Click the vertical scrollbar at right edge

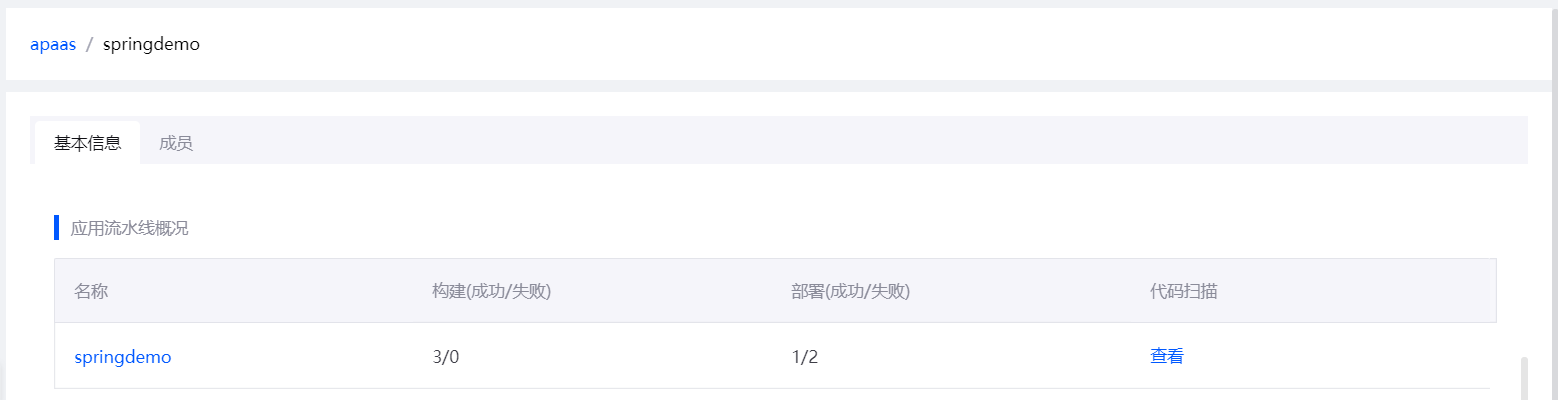point(1524,378)
